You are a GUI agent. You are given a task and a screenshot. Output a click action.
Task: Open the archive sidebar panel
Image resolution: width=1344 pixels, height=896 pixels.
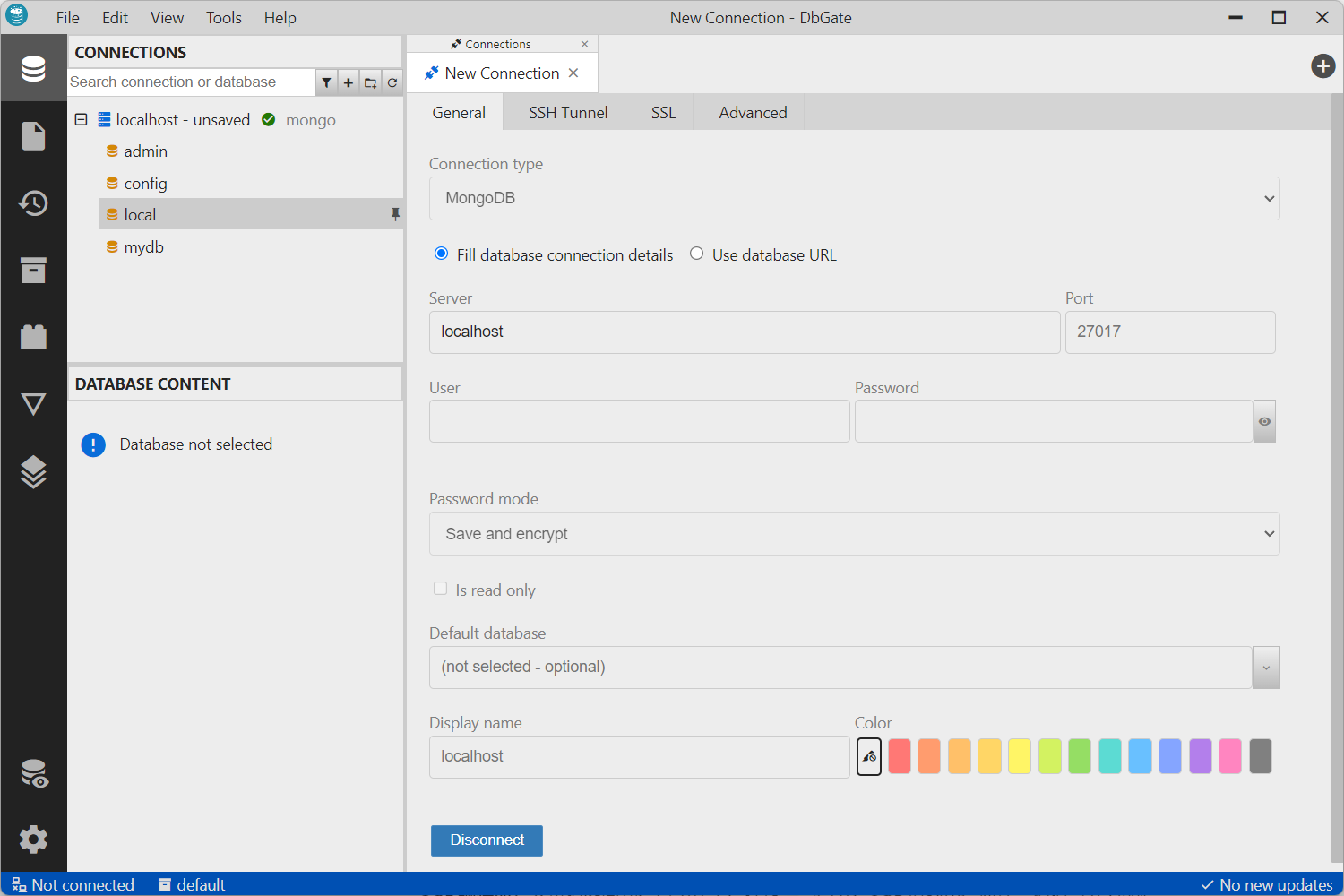[x=33, y=270]
